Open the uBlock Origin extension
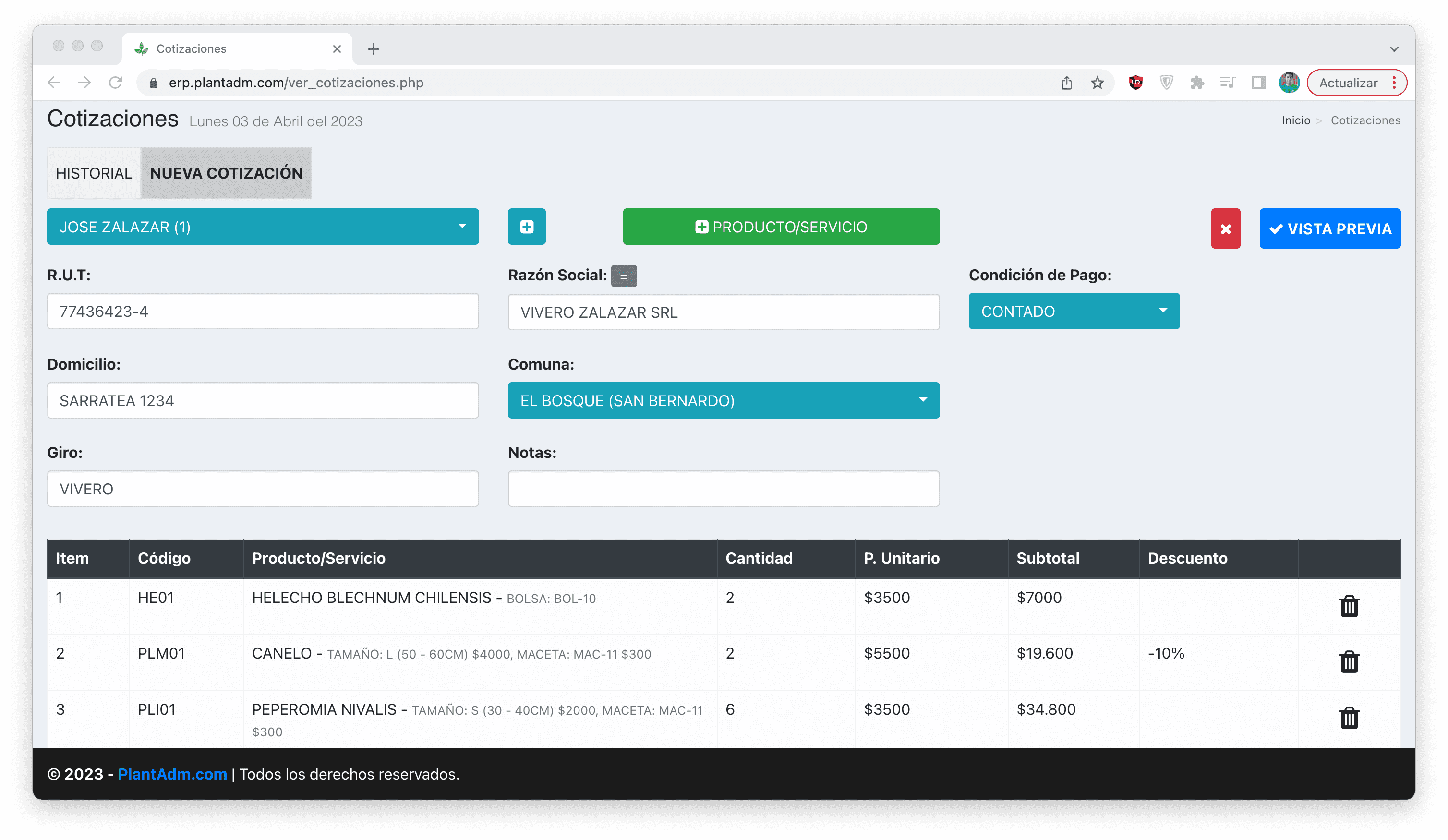1448x840 pixels. coord(1135,83)
